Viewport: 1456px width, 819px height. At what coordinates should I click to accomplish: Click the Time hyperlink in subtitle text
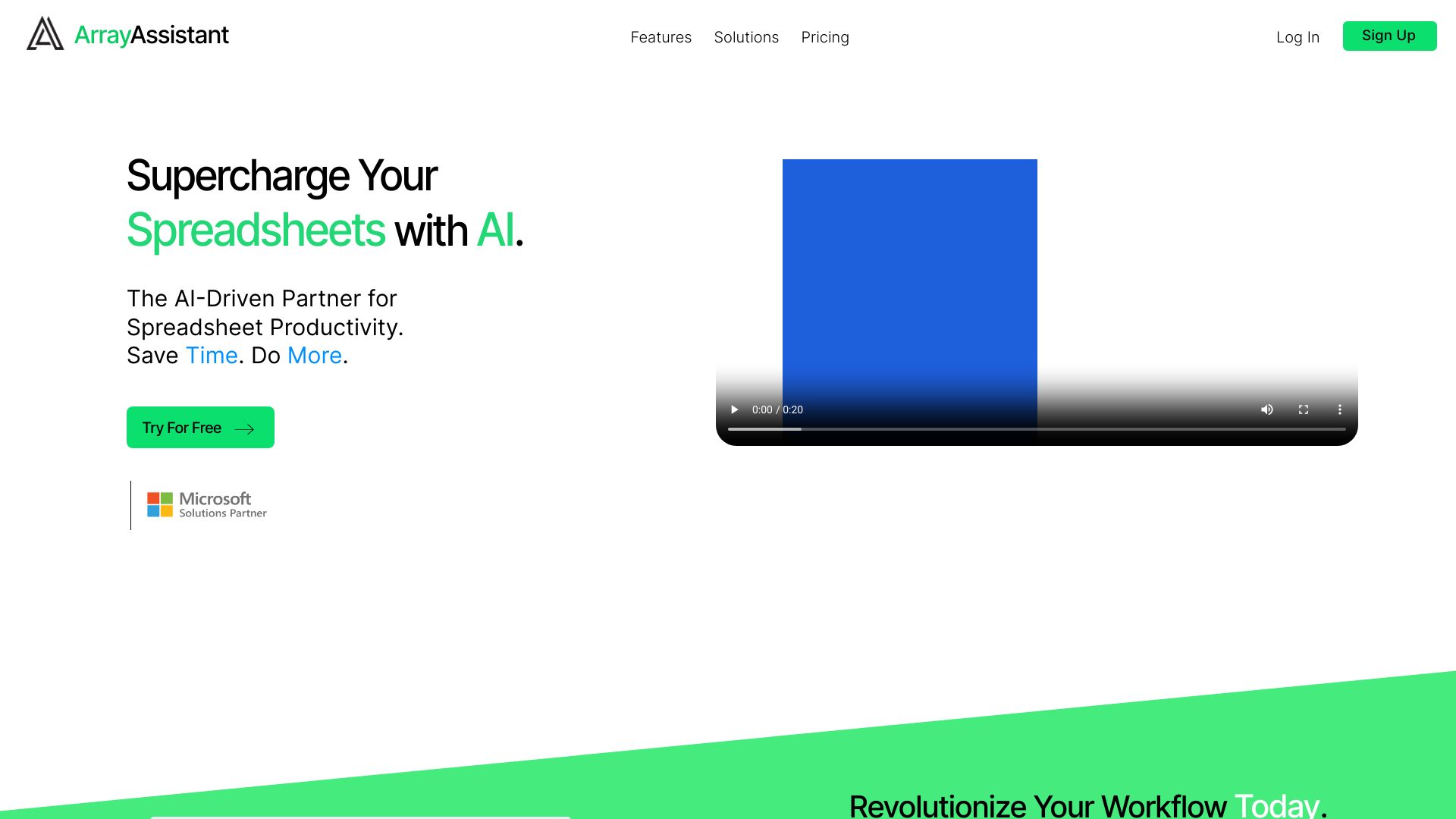212,355
